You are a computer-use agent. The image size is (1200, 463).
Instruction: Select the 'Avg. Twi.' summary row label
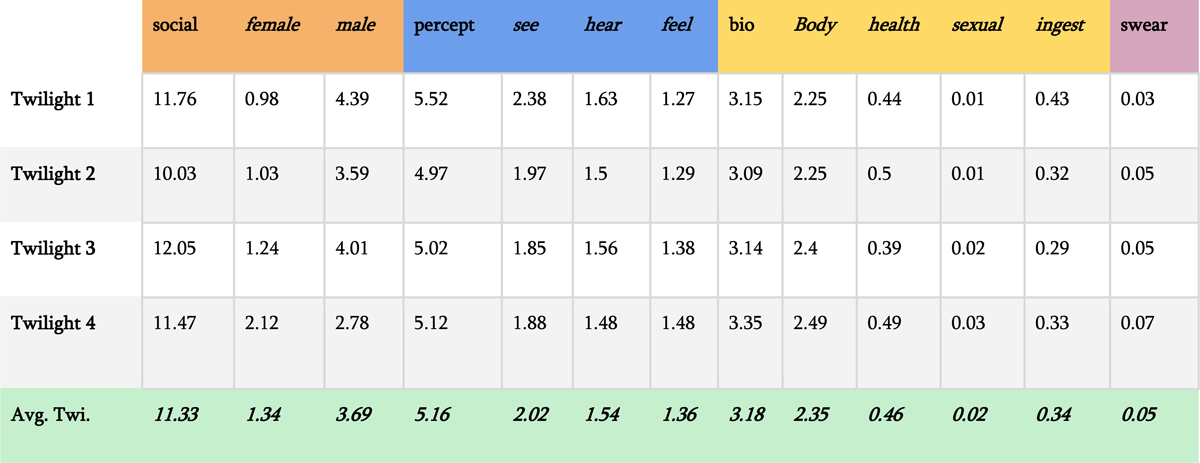[x=51, y=413]
